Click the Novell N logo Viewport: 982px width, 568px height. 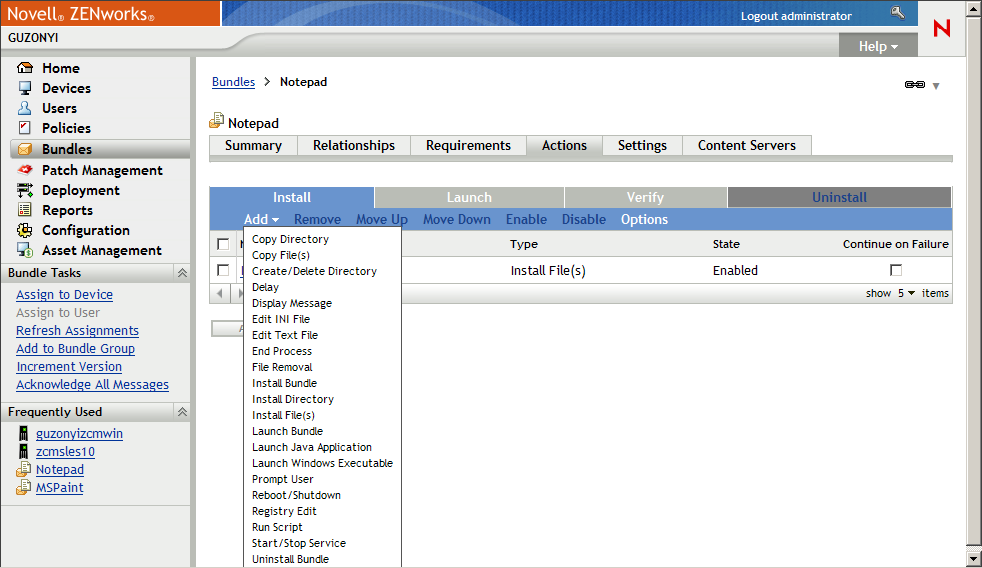click(941, 28)
